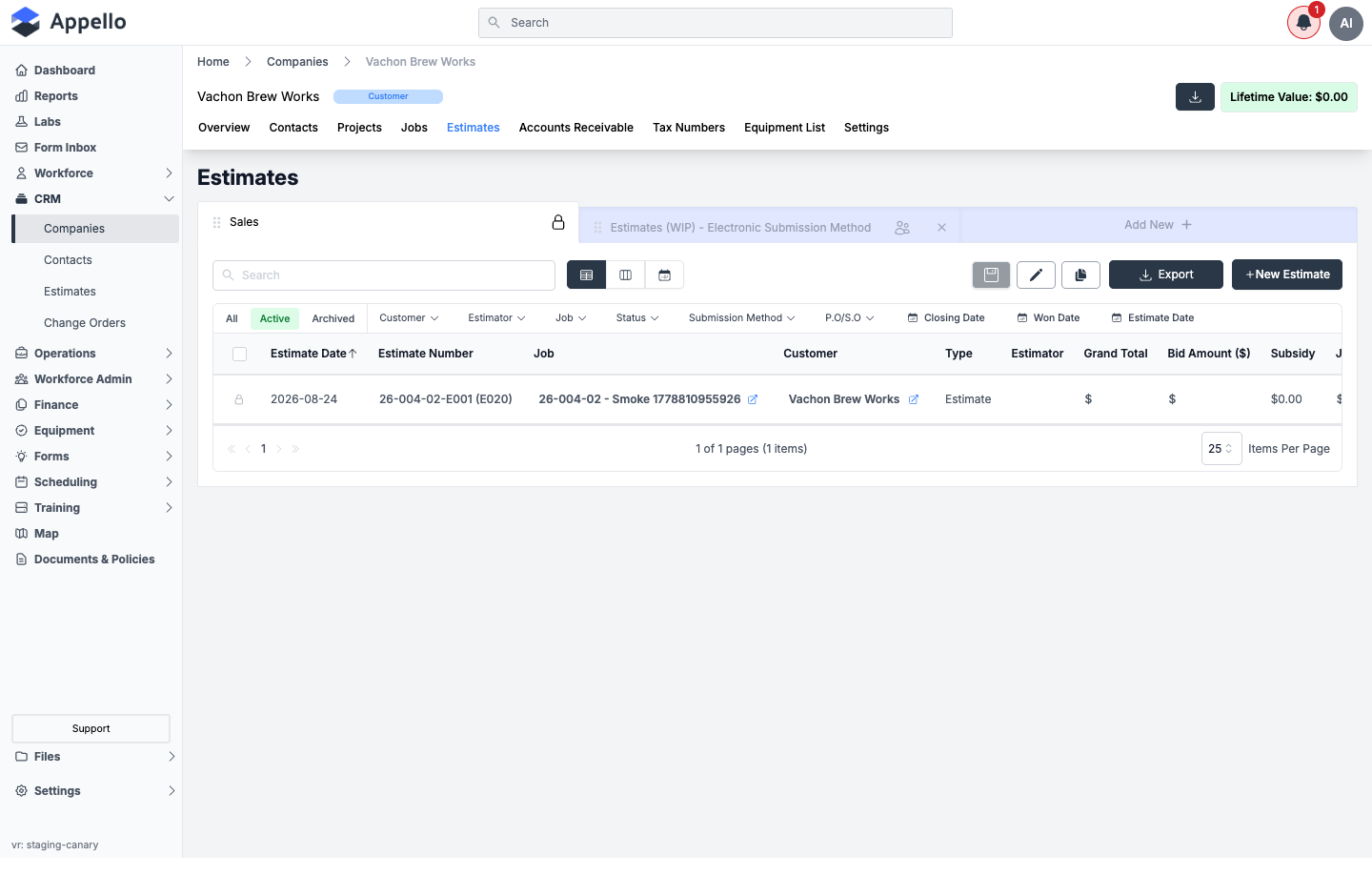Open the job link icon beside Smoke 1778810955926
The height and width of the screenshot is (875, 1372).
[x=753, y=399]
